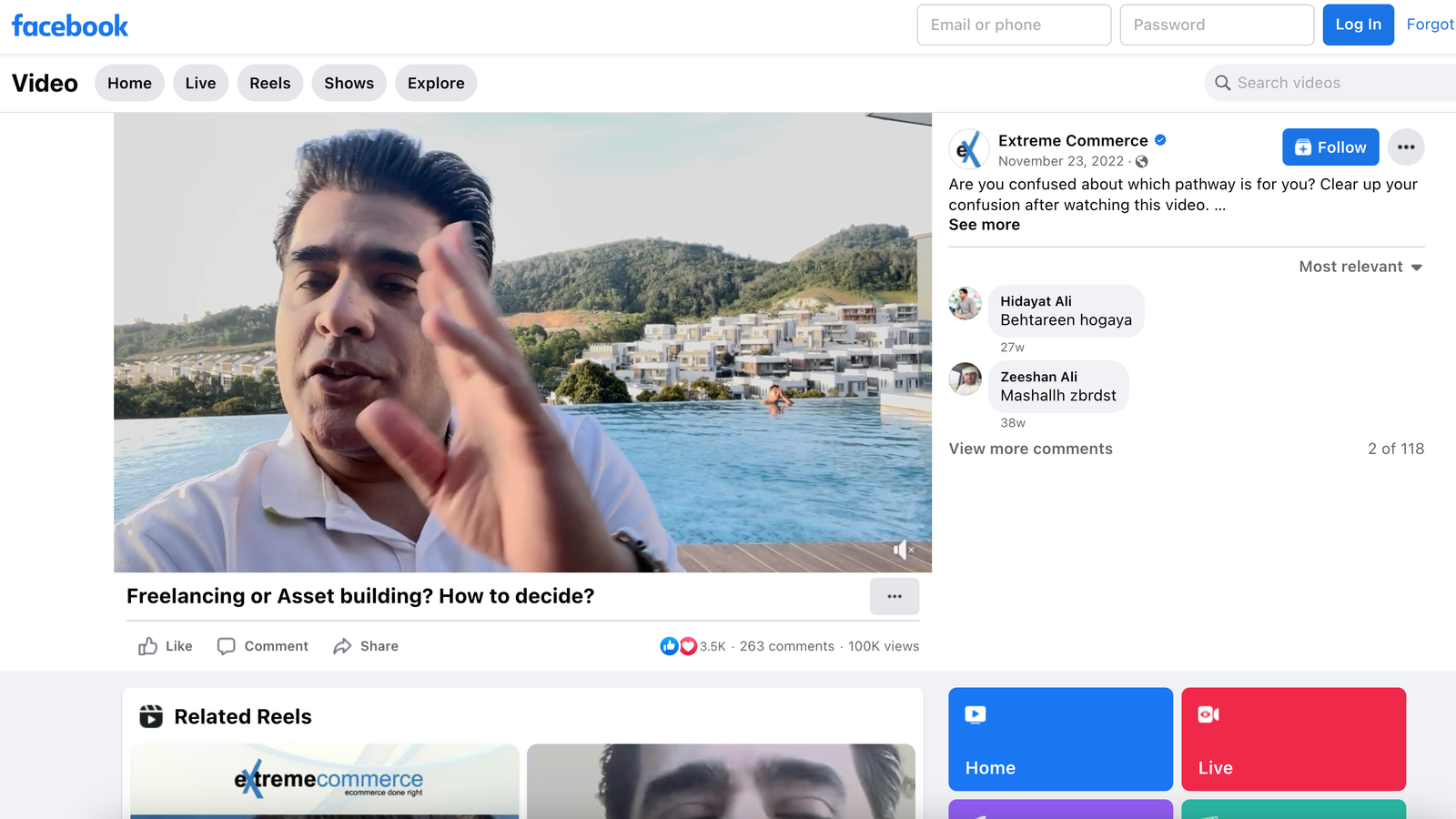The width and height of the screenshot is (1456, 819).
Task: Load more with View more comments
Action: pos(1030,449)
